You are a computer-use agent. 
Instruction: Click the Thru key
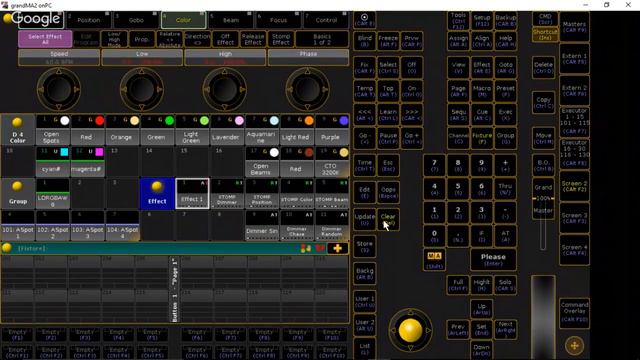click(x=505, y=189)
